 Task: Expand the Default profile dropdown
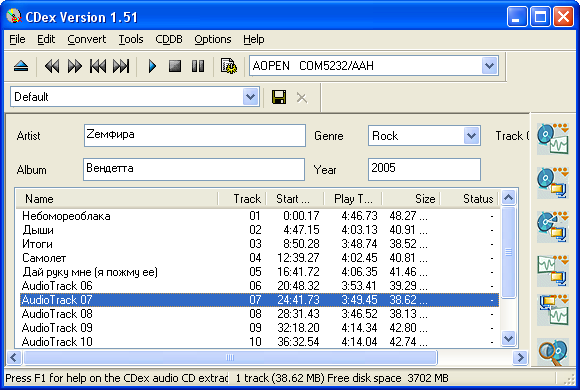tap(251, 97)
